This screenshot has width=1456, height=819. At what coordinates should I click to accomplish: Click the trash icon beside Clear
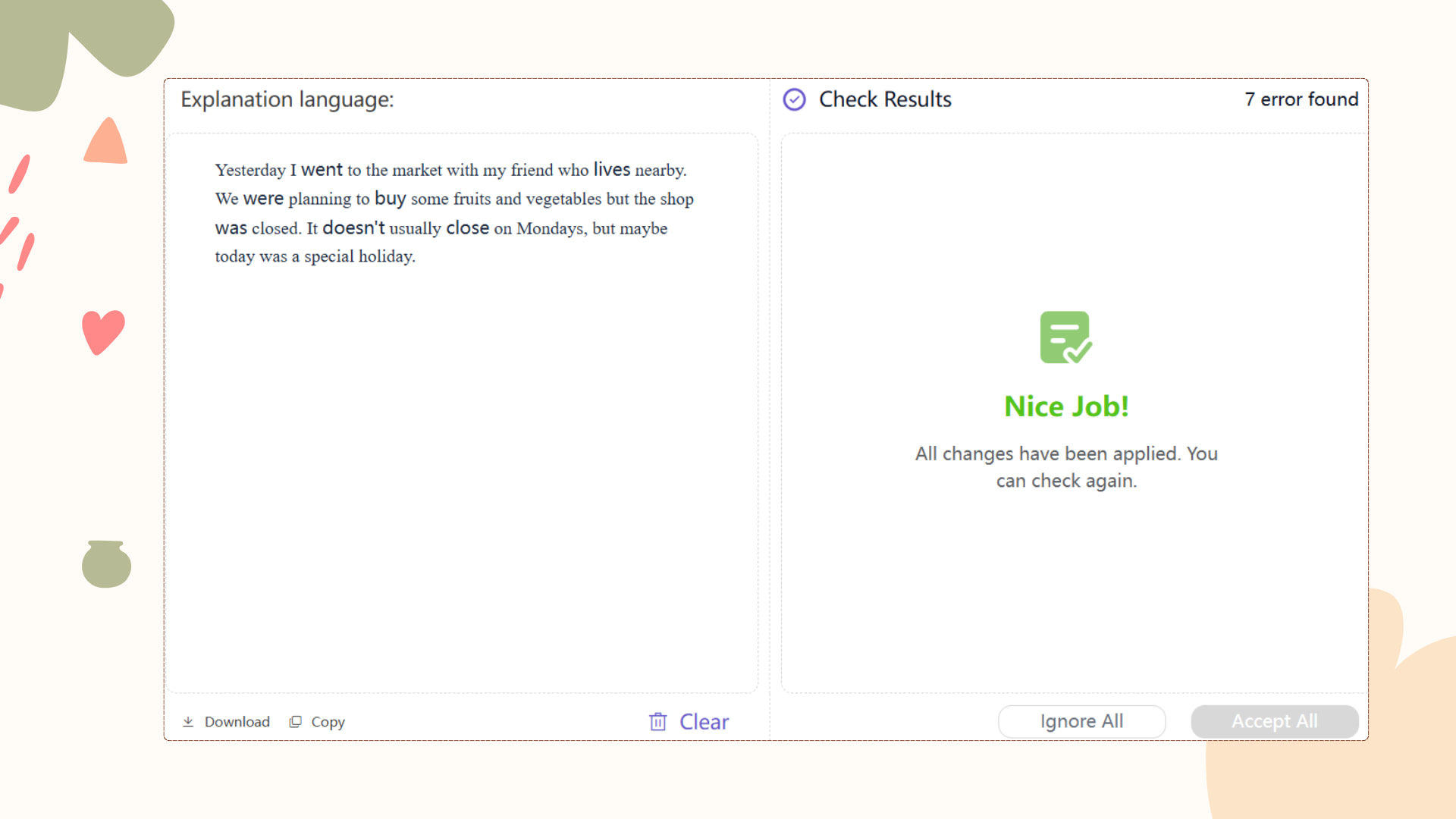[657, 721]
